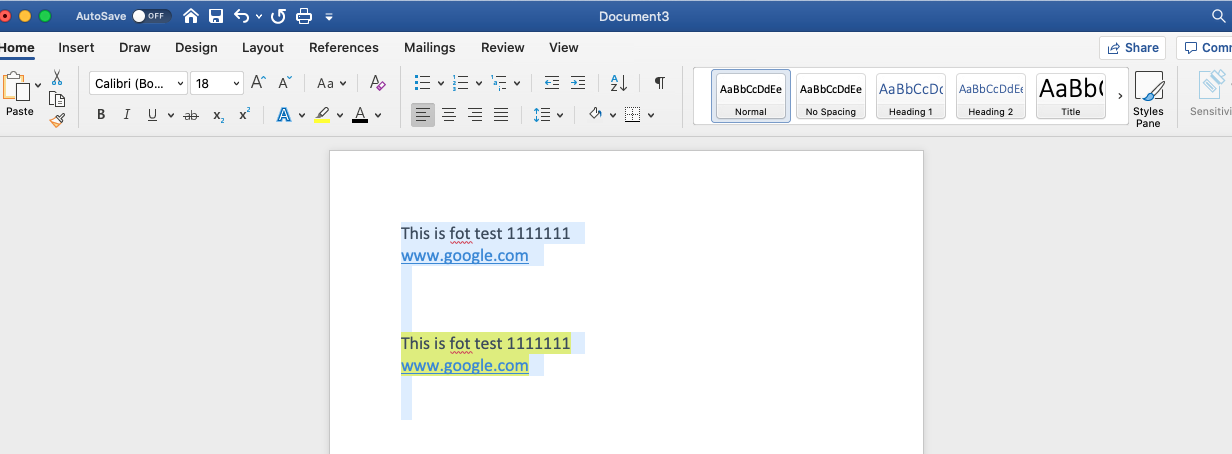This screenshot has height=454, width=1232.
Task: Justify the text
Action: tap(501, 115)
